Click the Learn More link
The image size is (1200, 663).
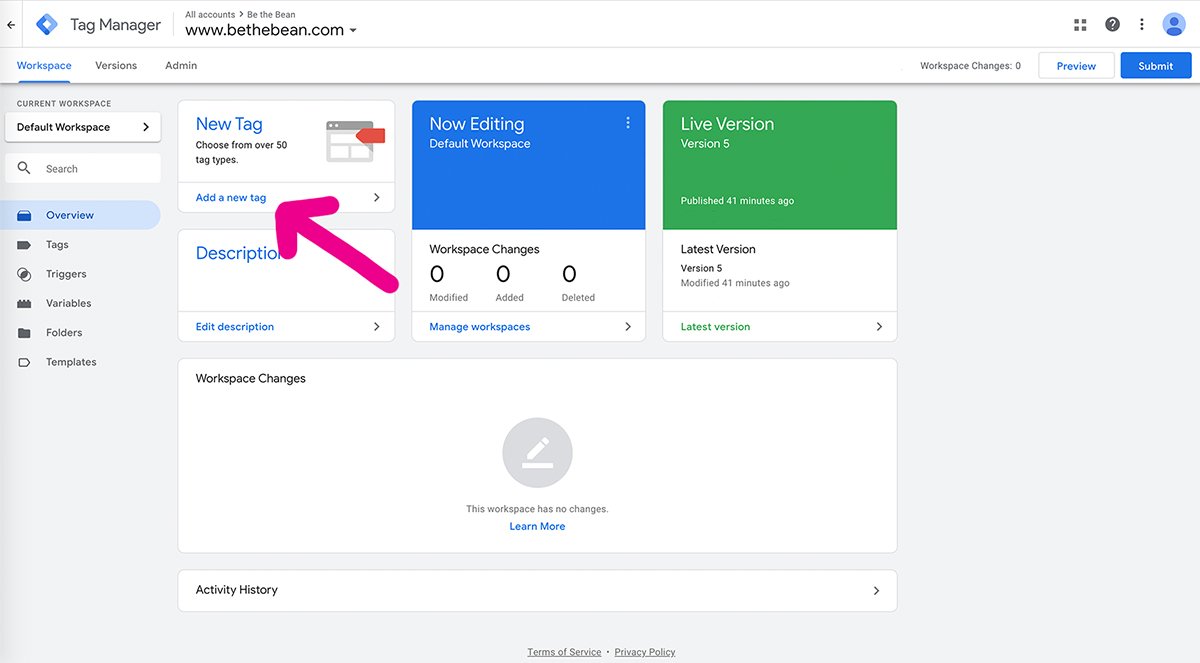tap(537, 527)
